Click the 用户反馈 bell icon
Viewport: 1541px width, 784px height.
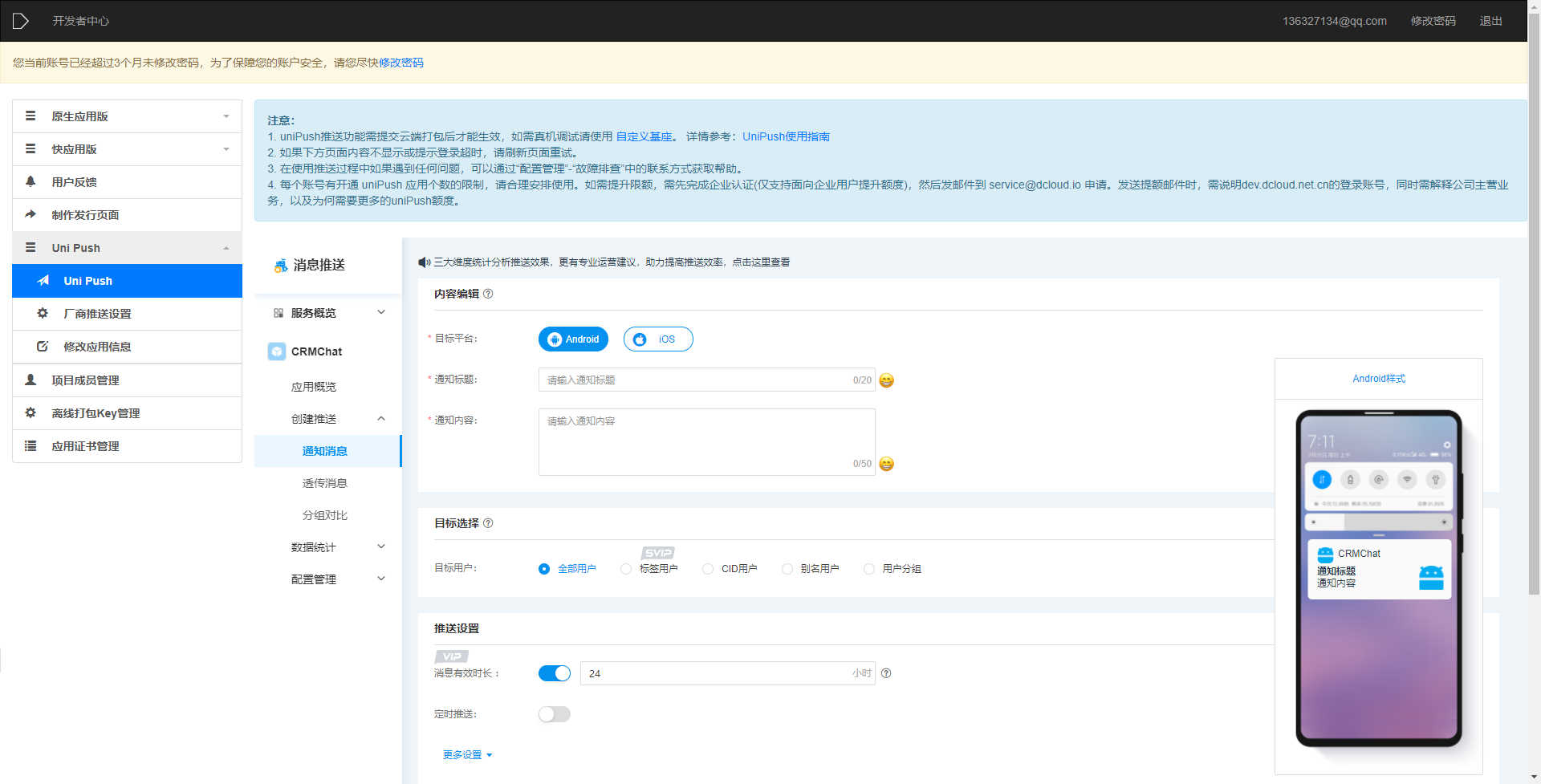(x=30, y=181)
